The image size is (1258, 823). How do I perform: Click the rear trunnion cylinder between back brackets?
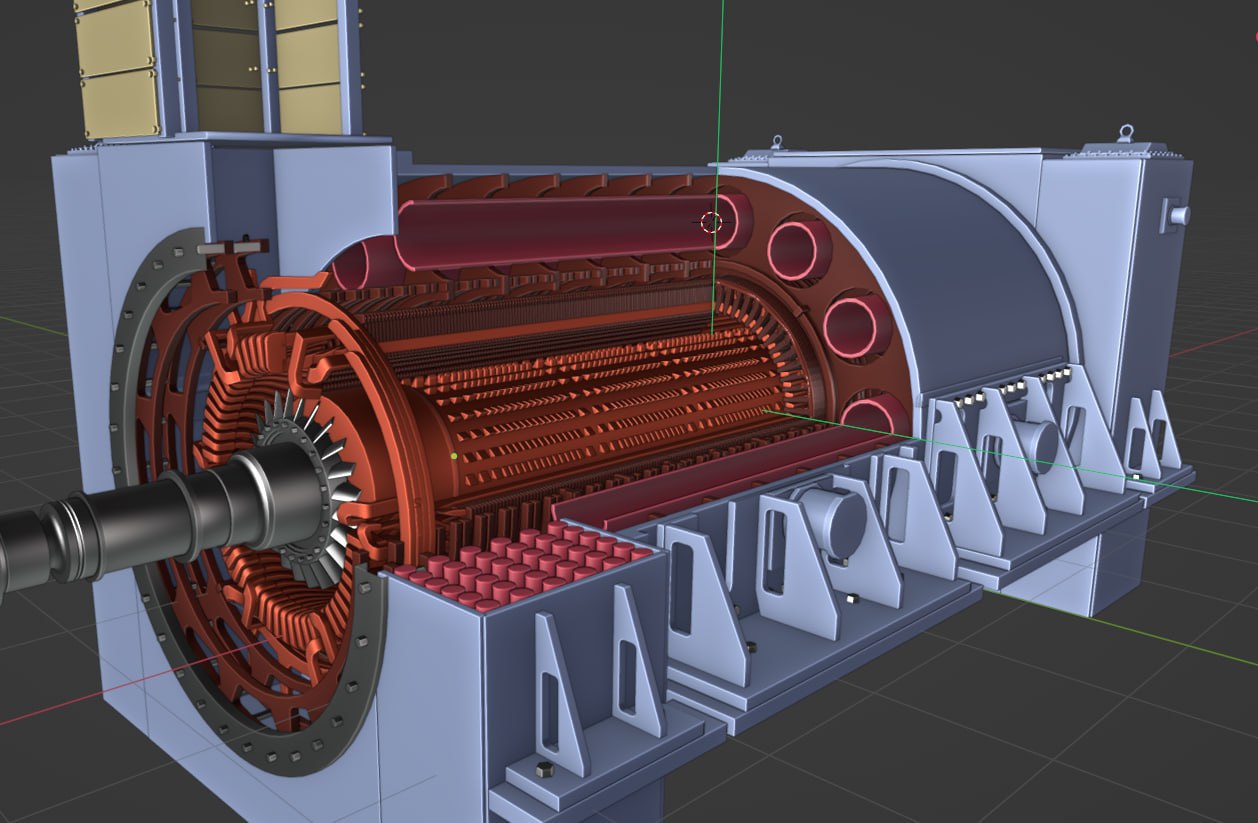tap(1040, 446)
